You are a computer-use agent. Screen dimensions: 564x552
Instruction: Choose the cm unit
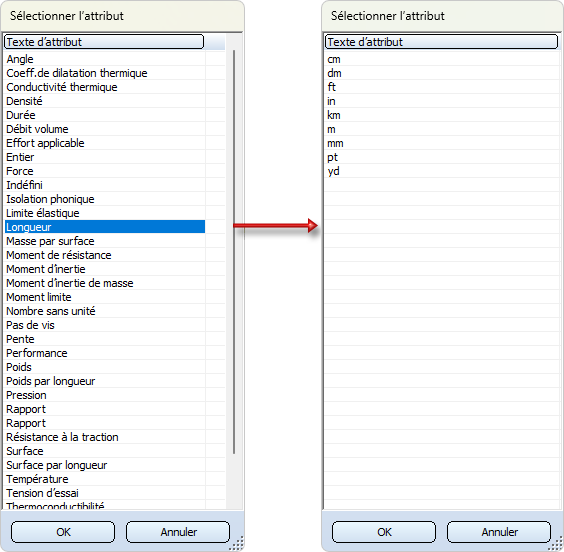[x=442, y=59]
